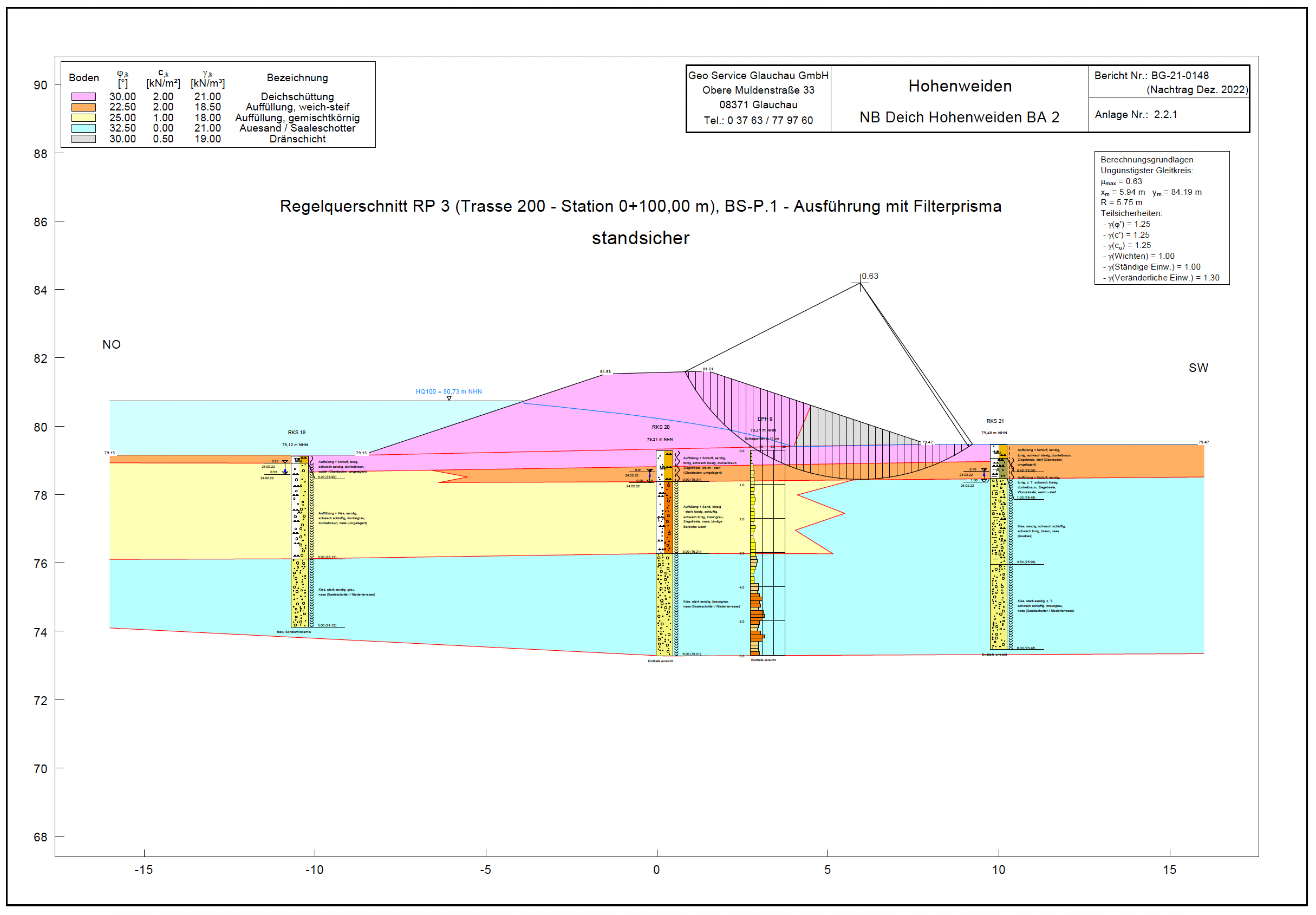Click the DPH 9 sounding bar chart
1316x915 pixels.
(x=767, y=553)
